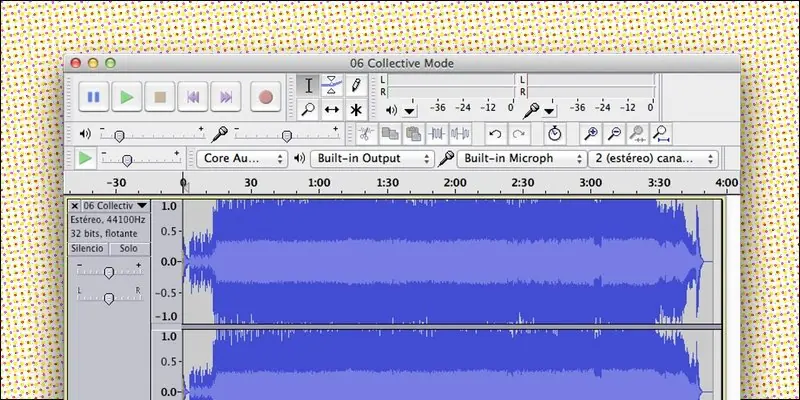The image size is (800, 400).
Task: Open the Built-in Output device dropdown
Action: (372, 159)
